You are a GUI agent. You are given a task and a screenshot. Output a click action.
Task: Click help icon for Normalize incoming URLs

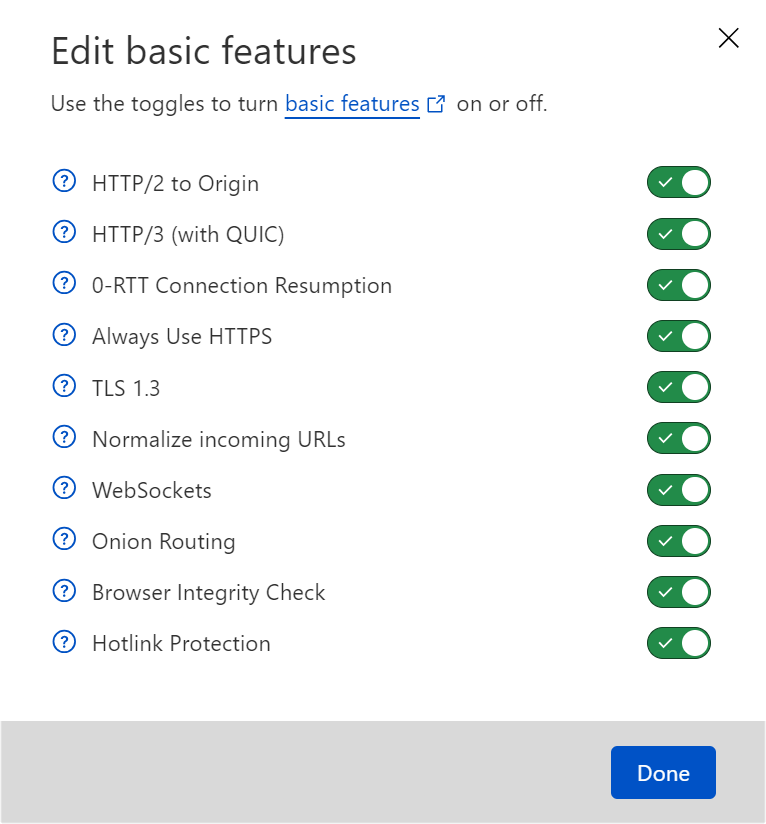(64, 437)
